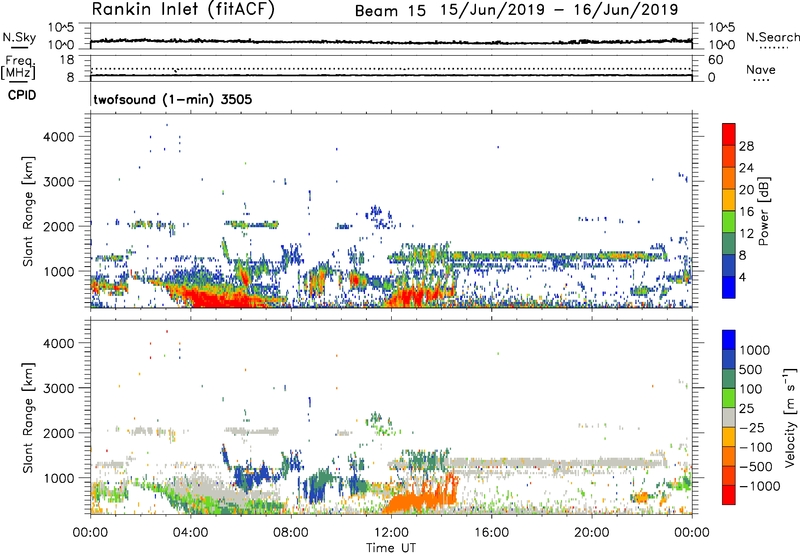Click the "18" frequency axis tick
The height and width of the screenshot is (554, 800).
pos(67,60)
